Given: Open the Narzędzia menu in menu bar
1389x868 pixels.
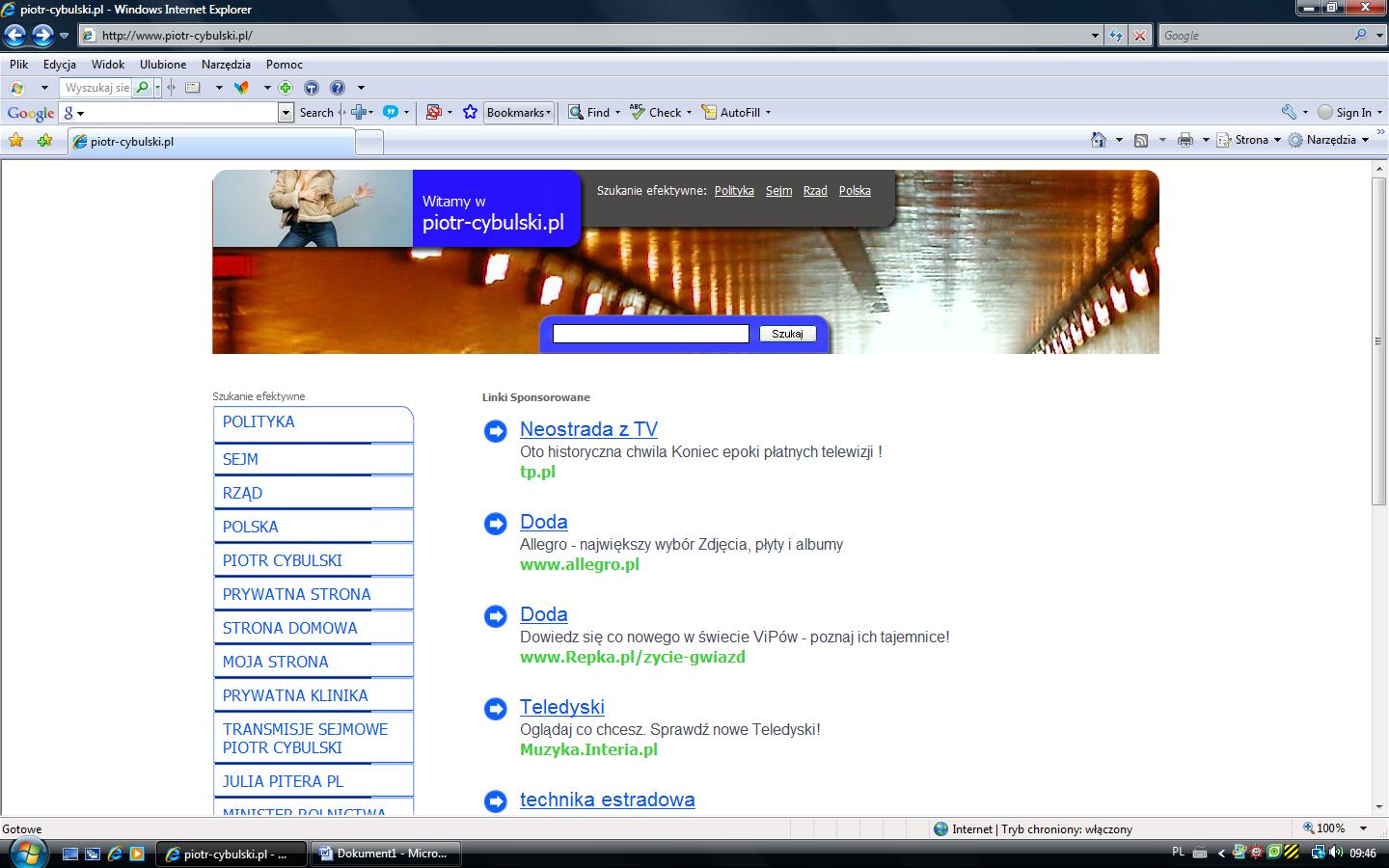Looking at the screenshot, I should tap(226, 65).
